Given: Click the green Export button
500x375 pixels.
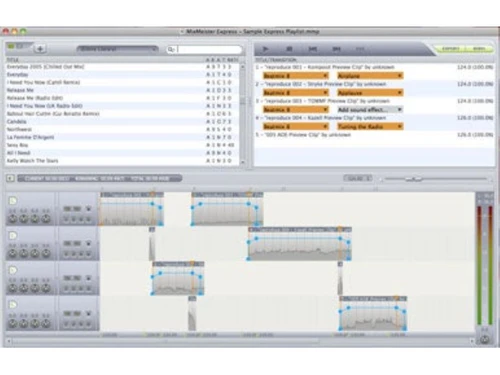Looking at the screenshot, I should (x=451, y=49).
